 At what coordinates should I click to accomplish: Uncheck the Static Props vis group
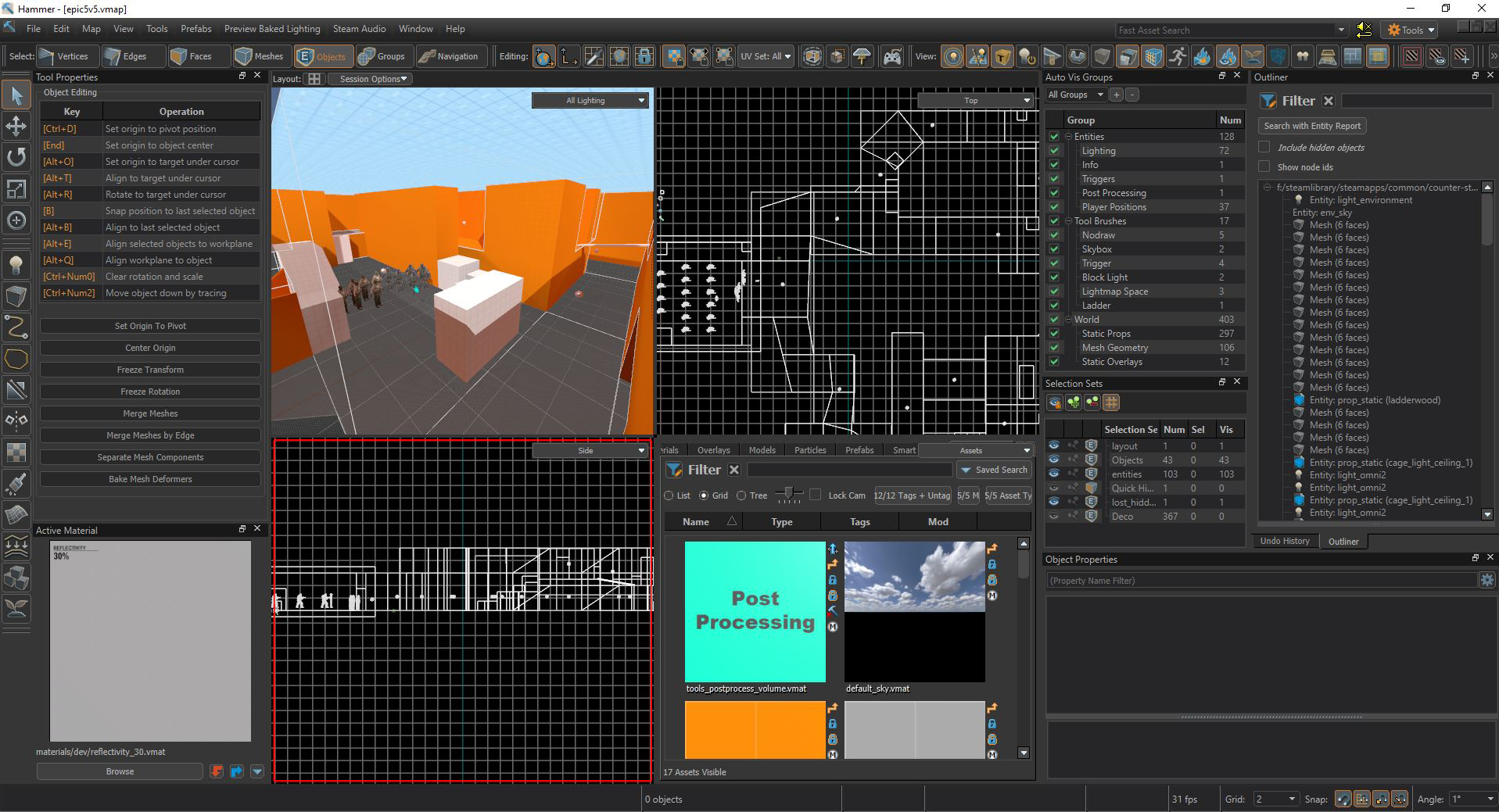(x=1054, y=334)
